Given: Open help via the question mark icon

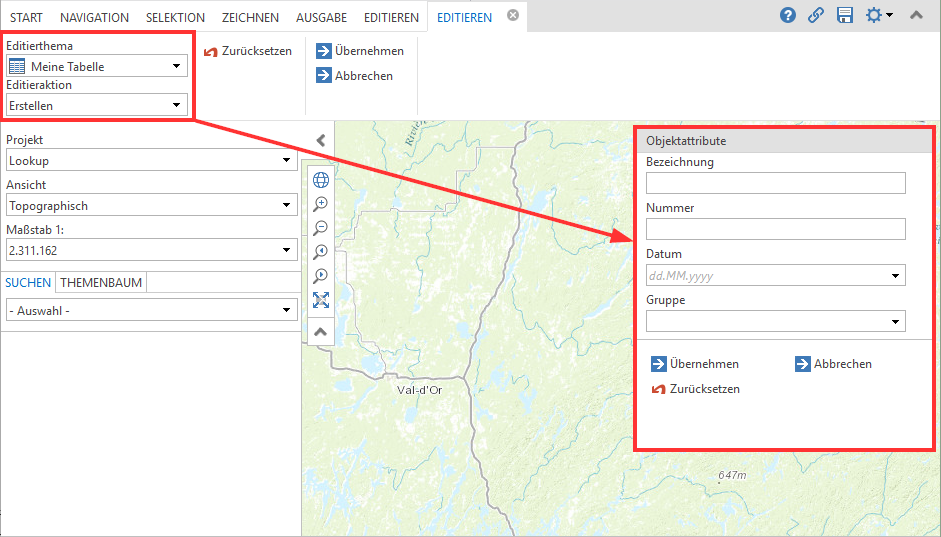Looking at the screenshot, I should [x=788, y=16].
